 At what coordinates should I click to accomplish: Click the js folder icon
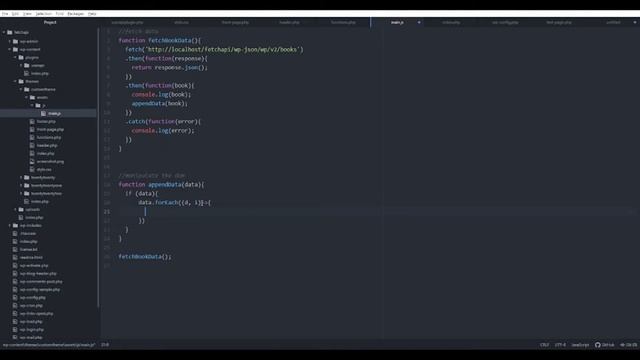38,105
